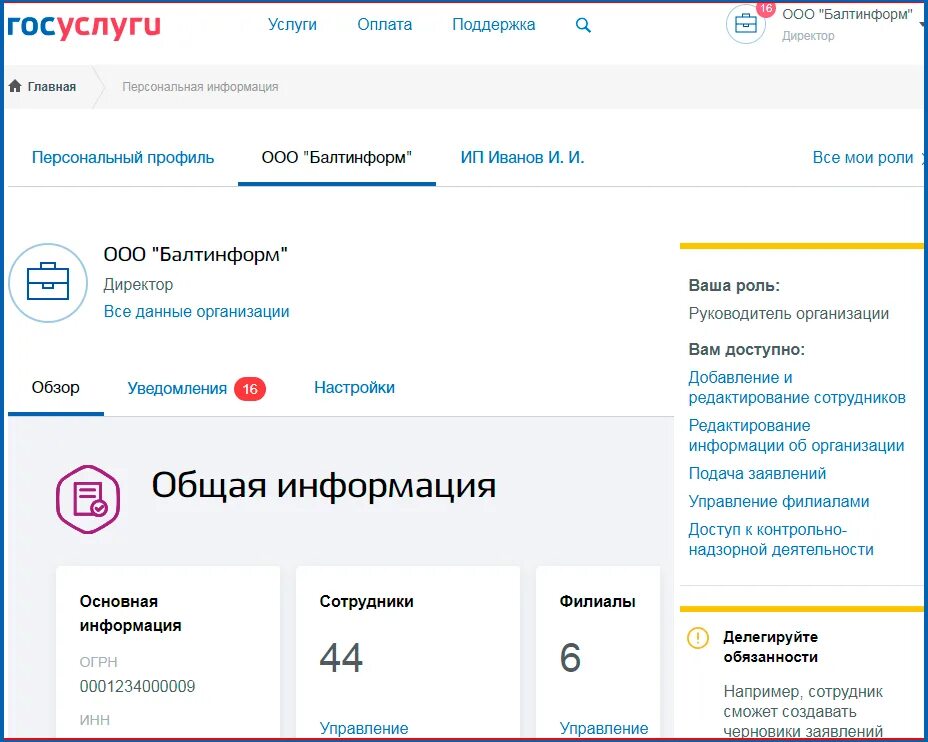This screenshot has height=742, width=928.
Task: Click Персональная информация breadcrumb
Action: [x=200, y=86]
